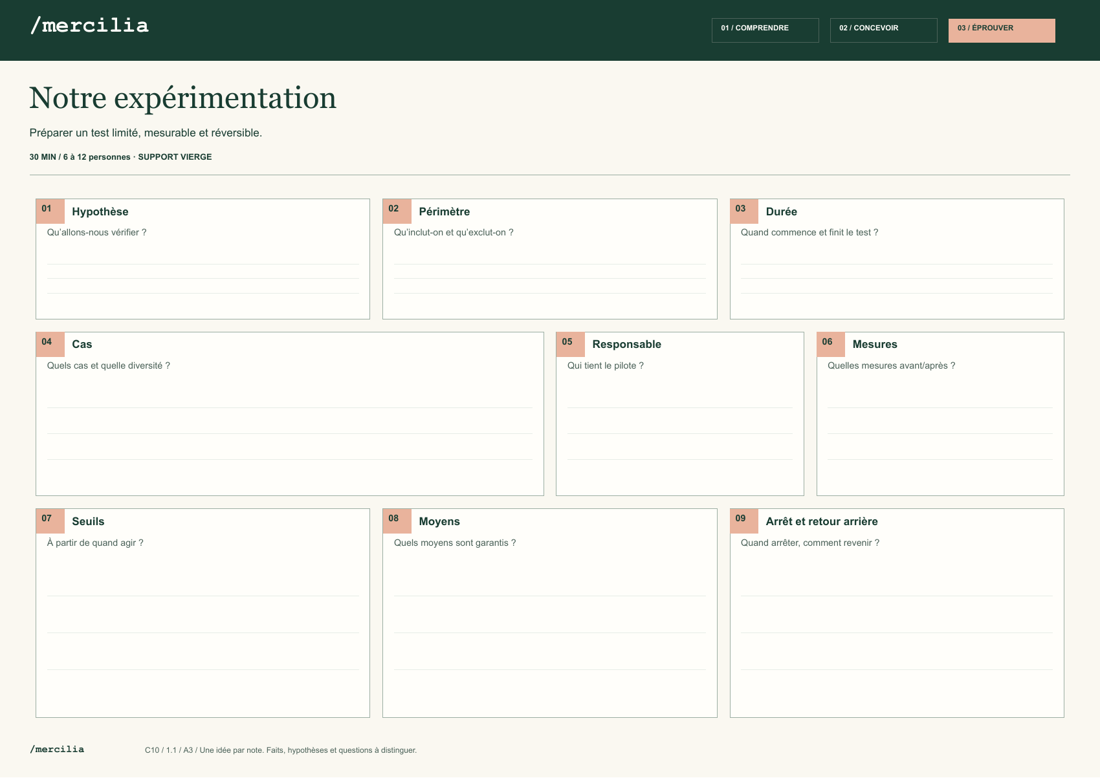Click the 09 badge on the Arrêt card

[x=744, y=521]
